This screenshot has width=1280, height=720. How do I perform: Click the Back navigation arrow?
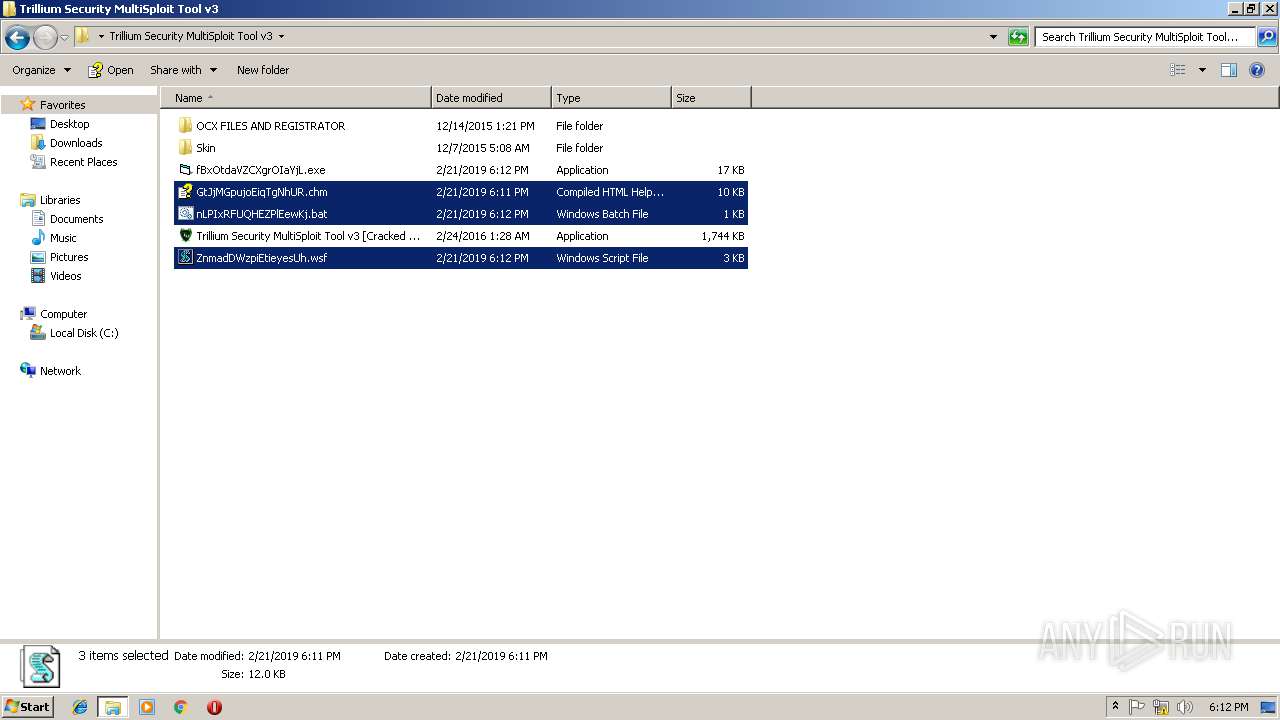[17, 38]
